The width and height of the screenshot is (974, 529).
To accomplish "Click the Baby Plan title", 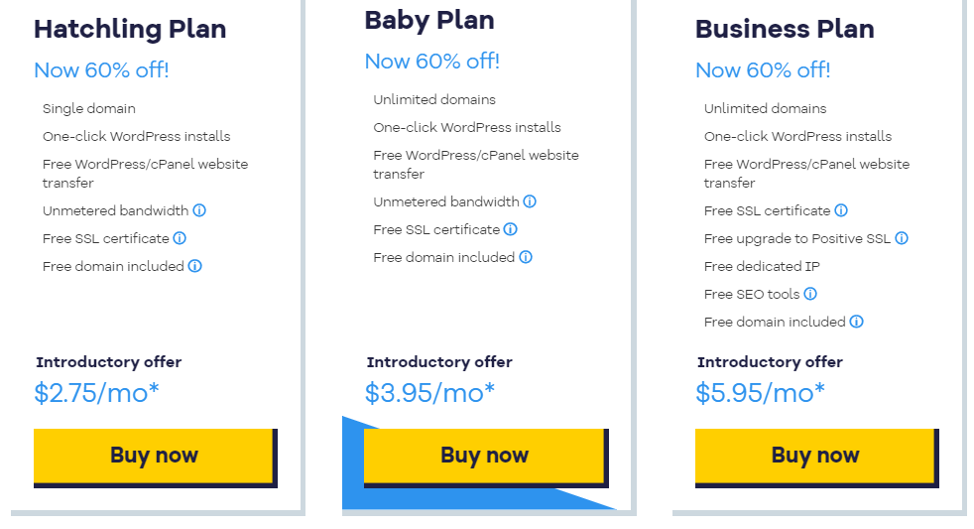I will click(429, 20).
